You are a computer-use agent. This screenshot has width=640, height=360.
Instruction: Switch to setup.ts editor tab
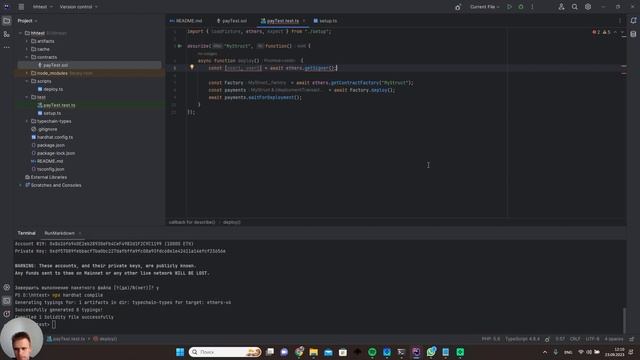(325, 21)
